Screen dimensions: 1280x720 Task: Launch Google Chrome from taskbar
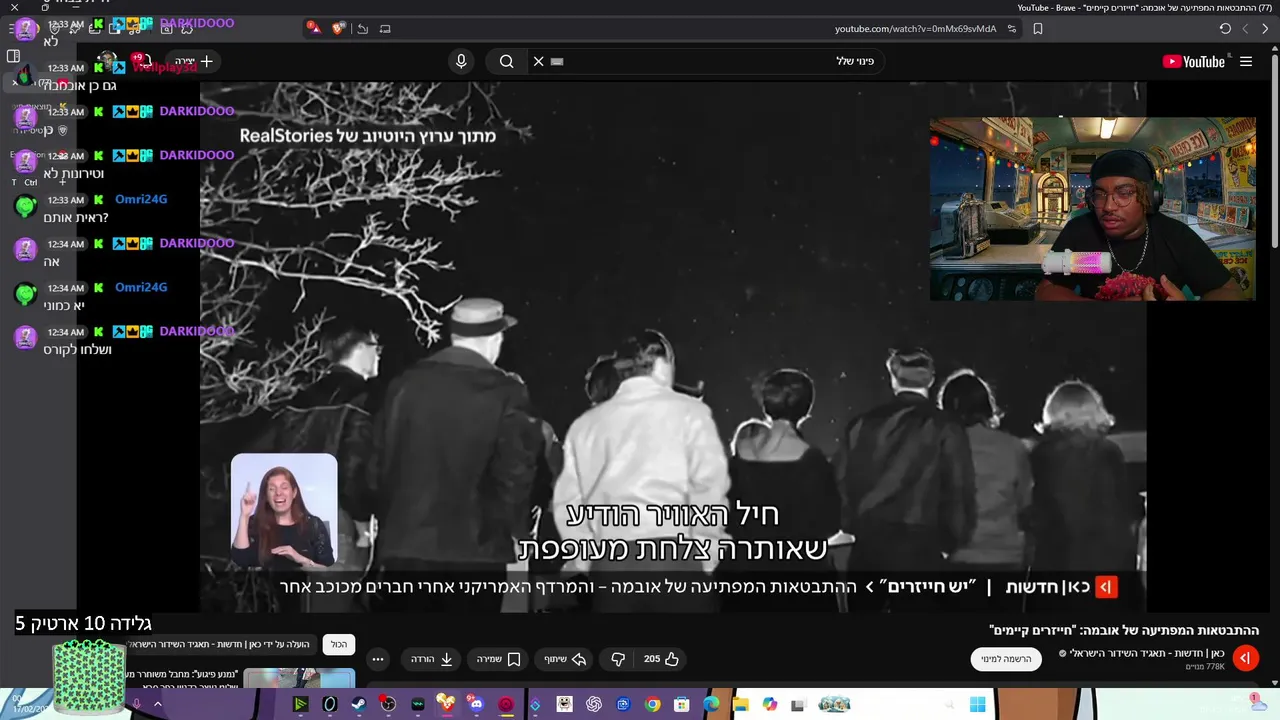(x=652, y=705)
